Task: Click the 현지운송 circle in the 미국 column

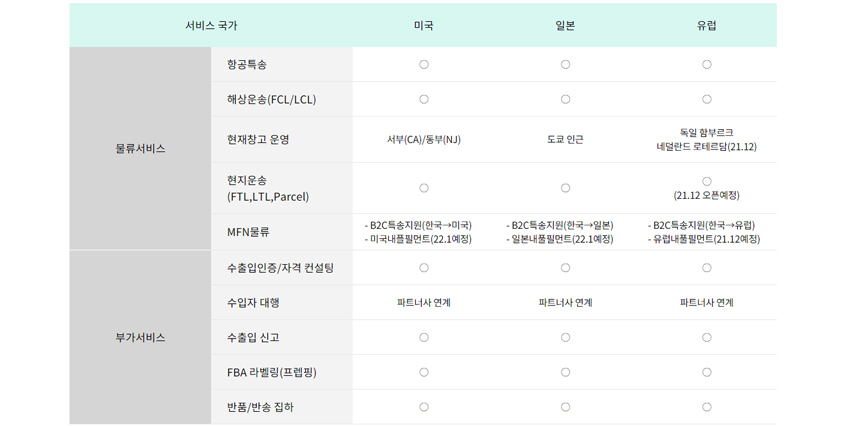Action: pos(424,188)
